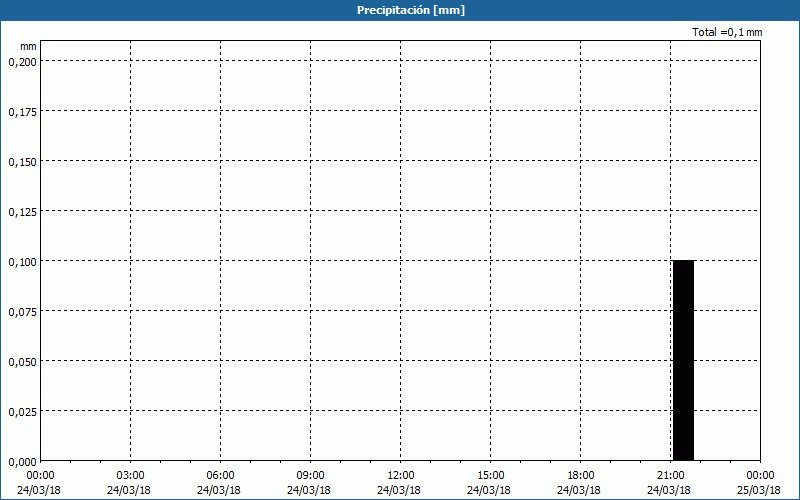The width and height of the screenshot is (800, 500).
Task: Select the 0,125 y-axis value
Action: pos(22,211)
